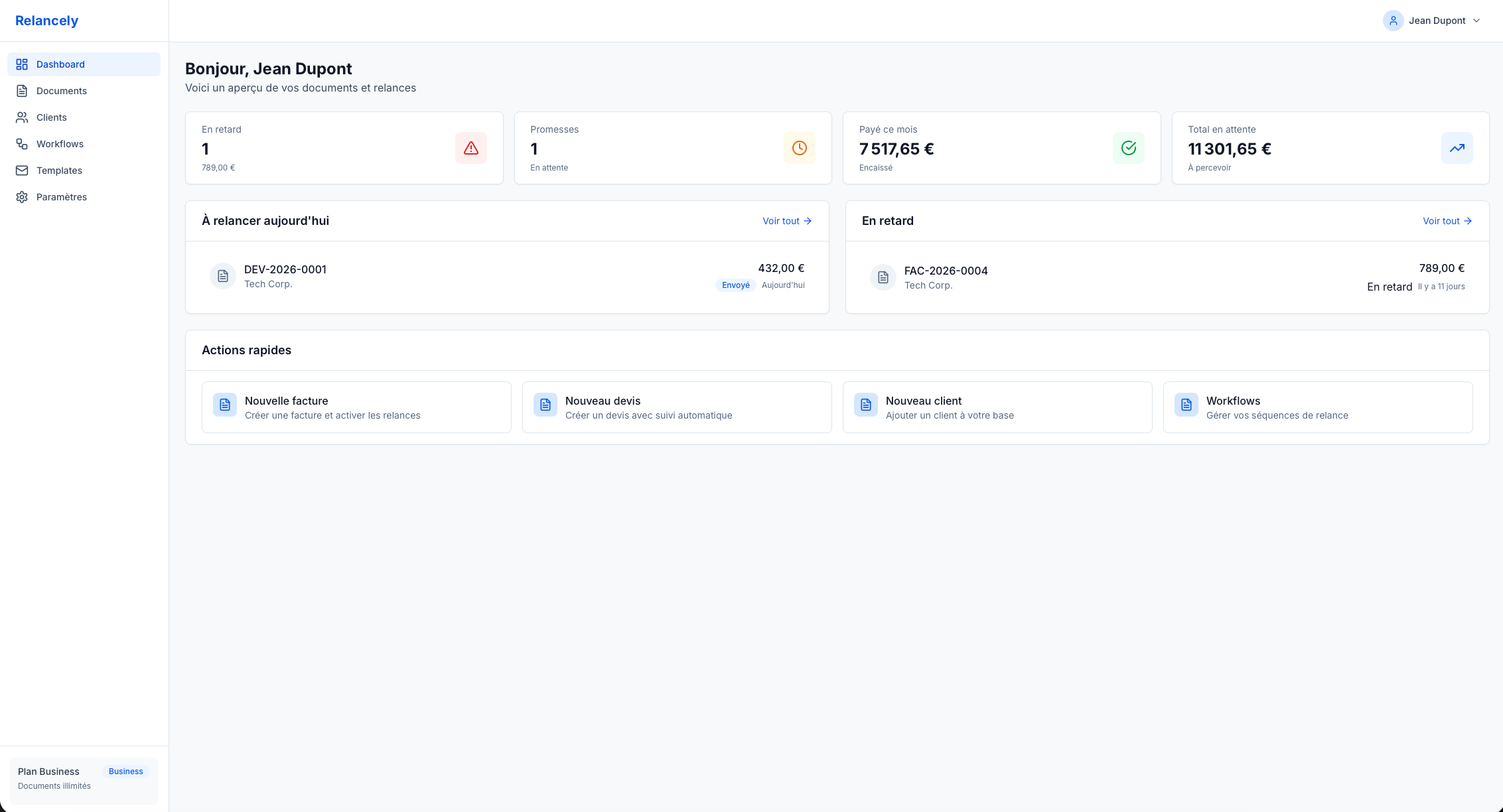The width and height of the screenshot is (1503, 812).
Task: Click the red warning icon in En retard card
Action: click(x=470, y=148)
